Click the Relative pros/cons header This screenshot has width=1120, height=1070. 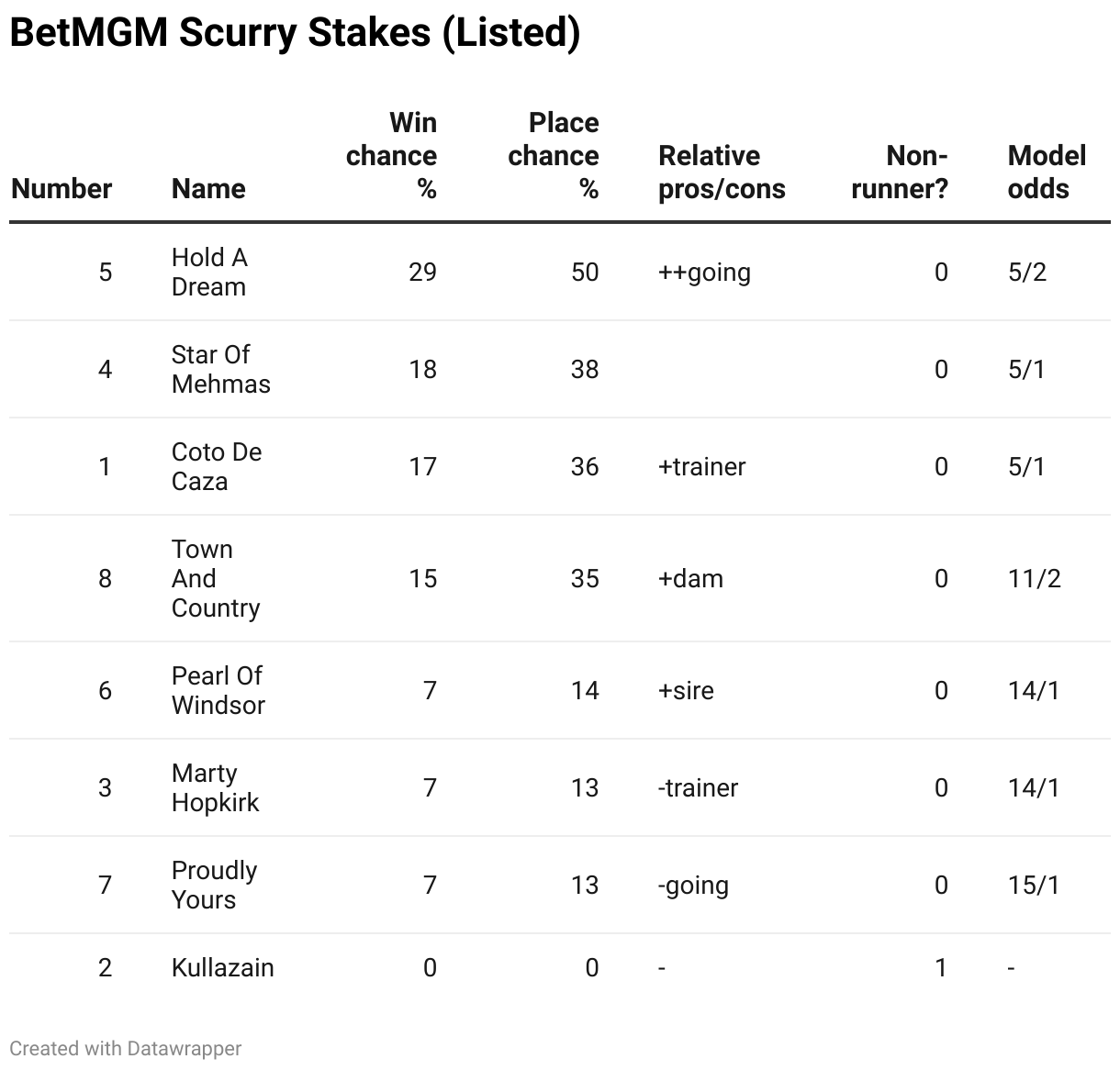[x=722, y=173]
